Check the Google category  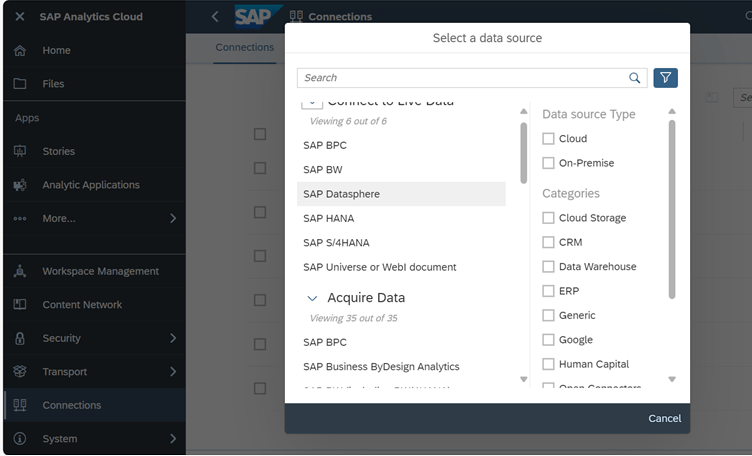point(548,339)
